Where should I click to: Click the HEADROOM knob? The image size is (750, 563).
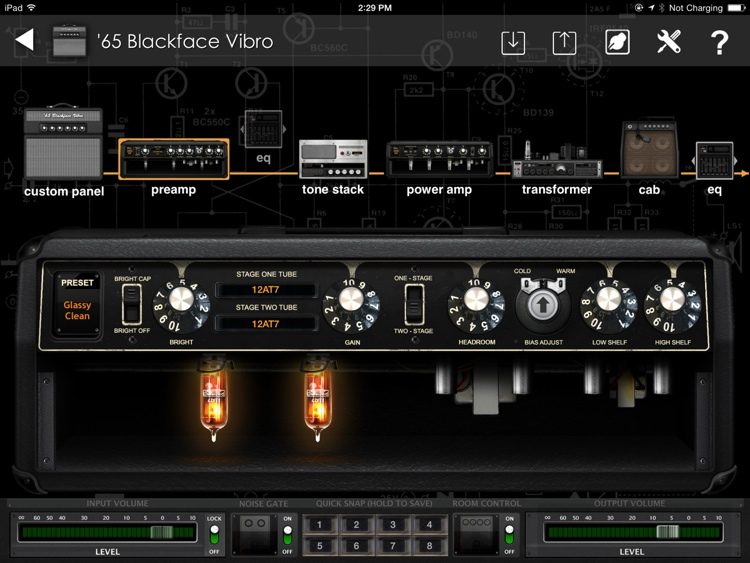tap(476, 306)
